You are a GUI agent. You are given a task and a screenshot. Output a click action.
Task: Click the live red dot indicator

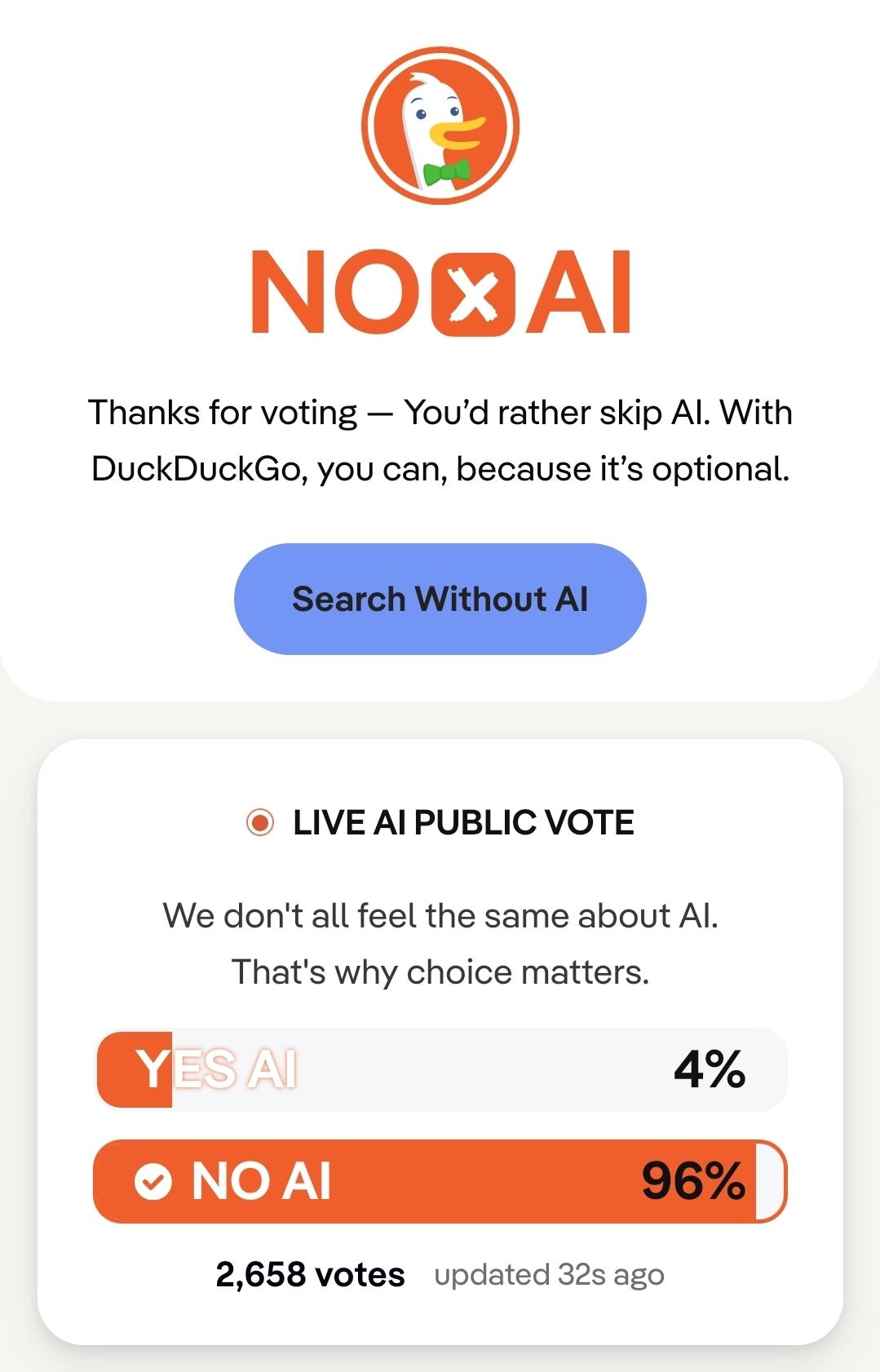260,822
